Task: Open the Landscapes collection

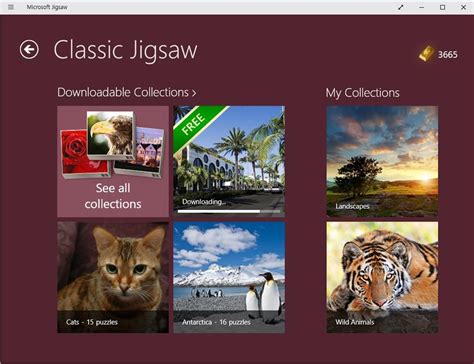Action: tap(382, 162)
